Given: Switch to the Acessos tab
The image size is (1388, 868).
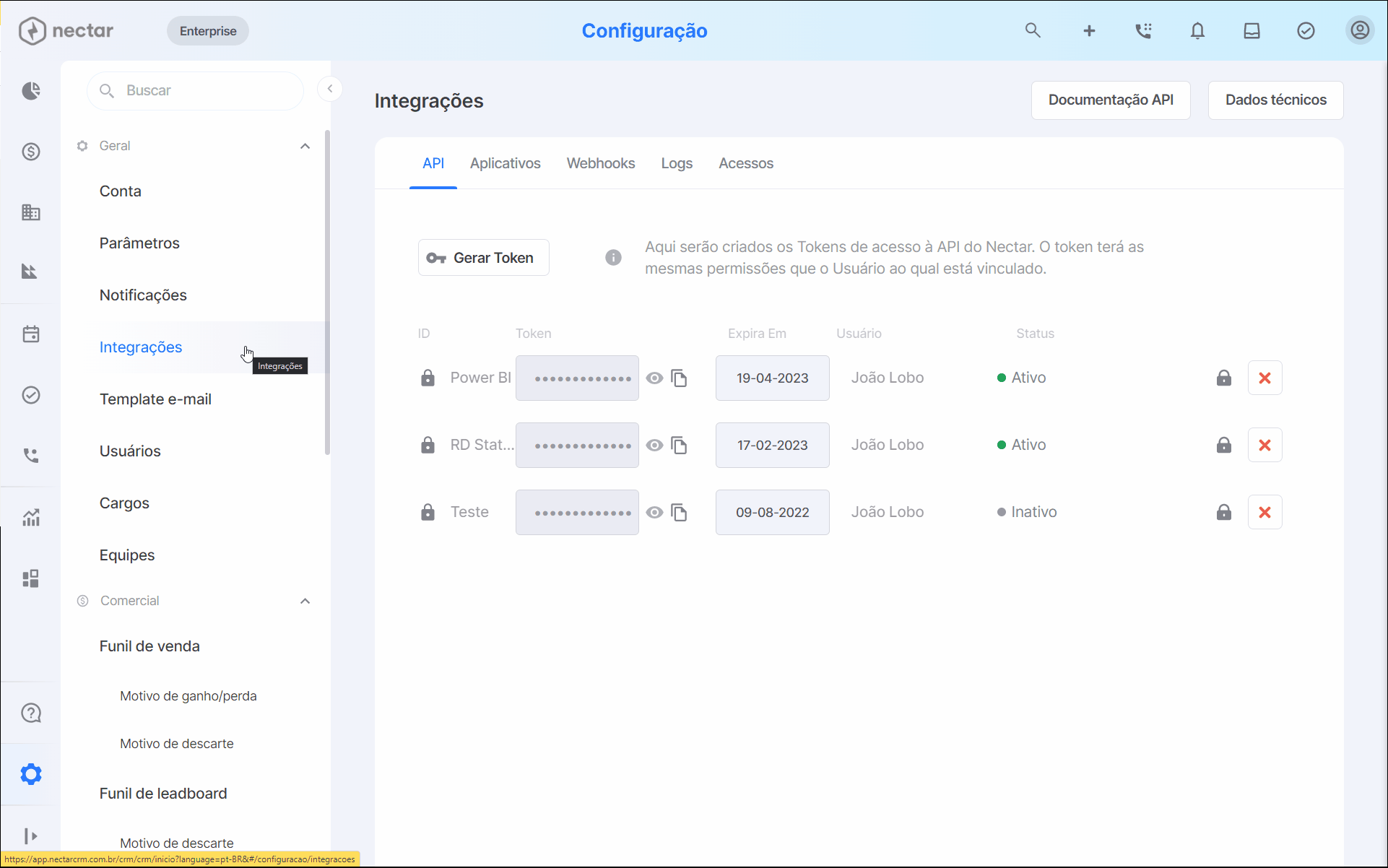Looking at the screenshot, I should point(746,163).
